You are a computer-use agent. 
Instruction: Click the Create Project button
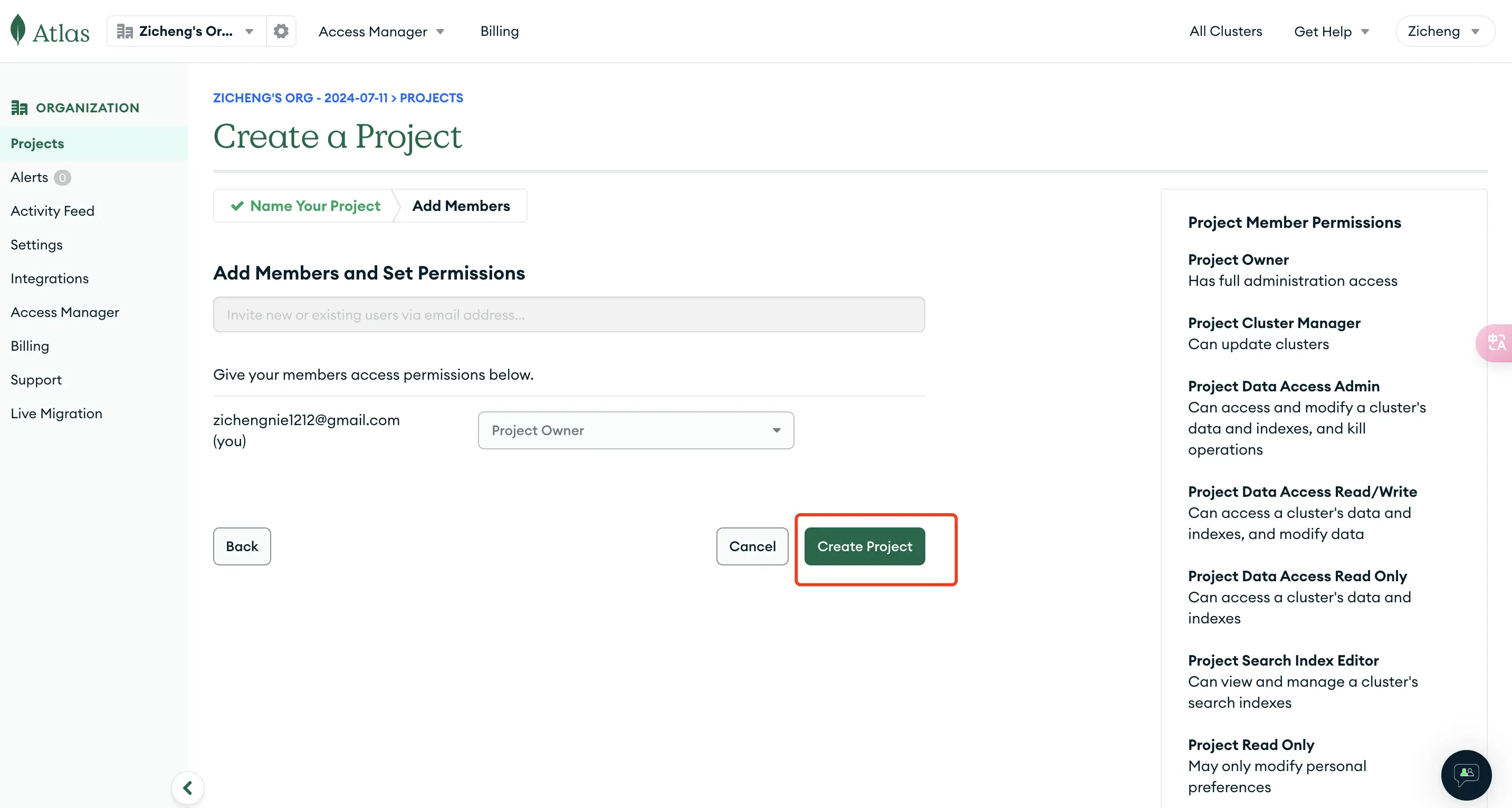pyautogui.click(x=865, y=546)
